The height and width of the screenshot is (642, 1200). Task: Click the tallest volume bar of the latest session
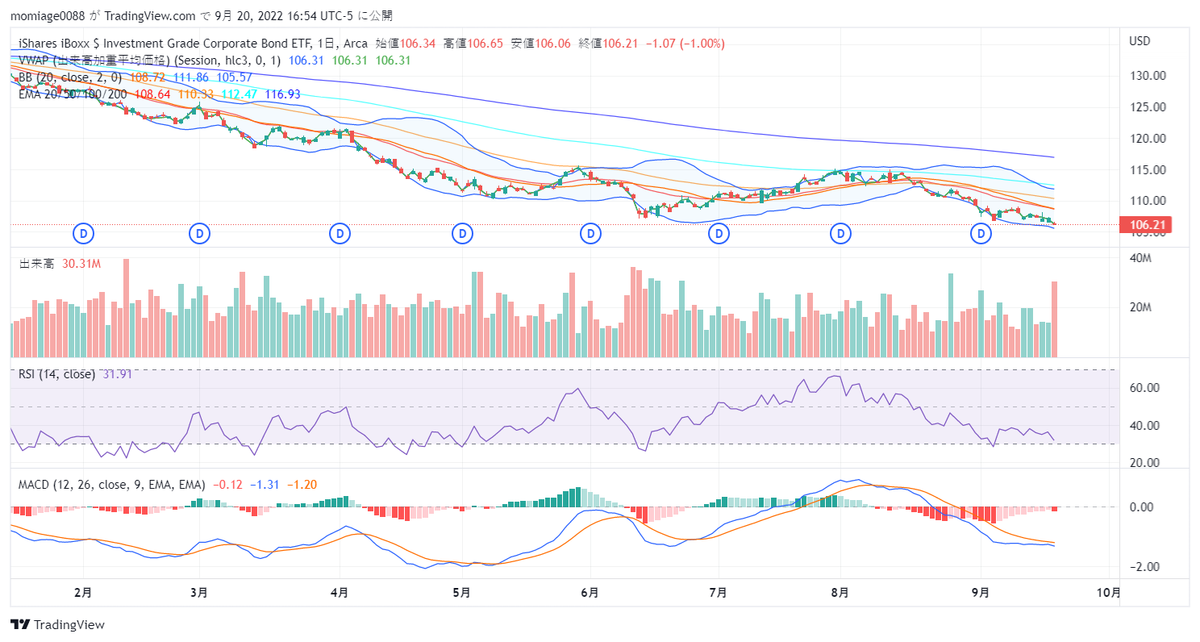tap(1054, 319)
